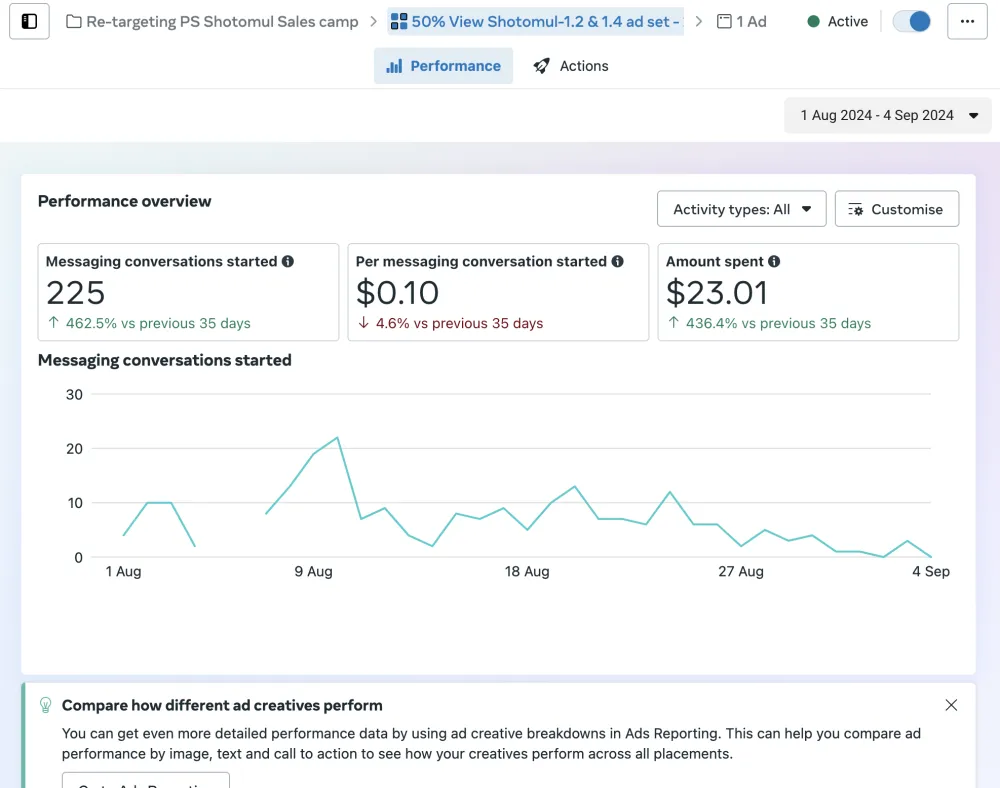This screenshot has width=1000, height=788.
Task: Dismiss the ad creatives comparison tip
Action: [951, 705]
